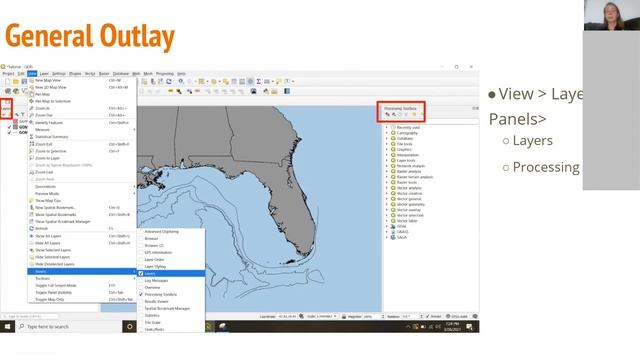This screenshot has width=640, height=360.
Task: Open the Raster menu
Action: click(x=104, y=73)
